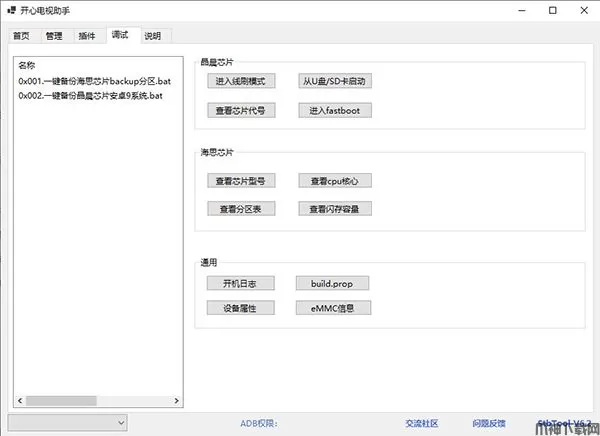Click the 进入线刷模式 button
The height and width of the screenshot is (436, 600).
pos(239,81)
